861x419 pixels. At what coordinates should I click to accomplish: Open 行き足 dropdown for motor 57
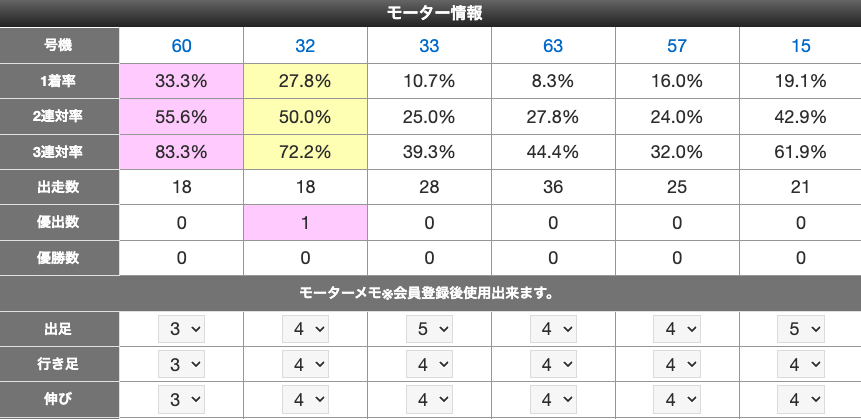pos(677,365)
